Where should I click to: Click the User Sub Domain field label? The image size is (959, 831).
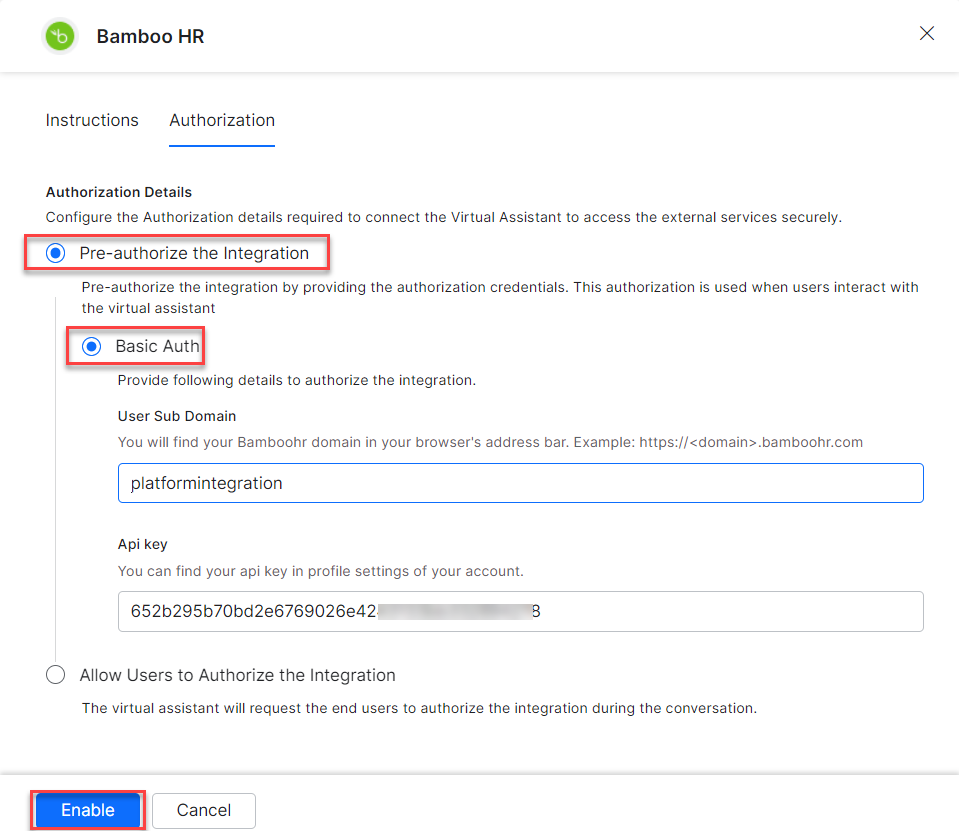point(177,416)
